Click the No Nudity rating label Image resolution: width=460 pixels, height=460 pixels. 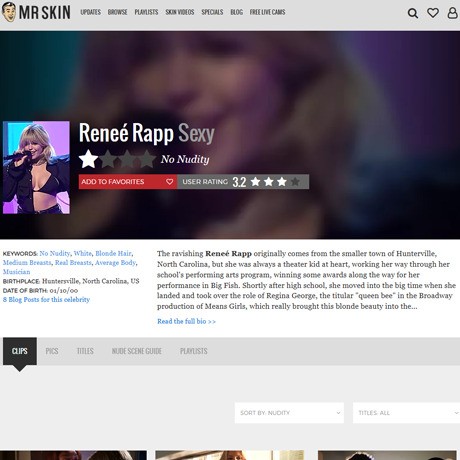click(185, 159)
